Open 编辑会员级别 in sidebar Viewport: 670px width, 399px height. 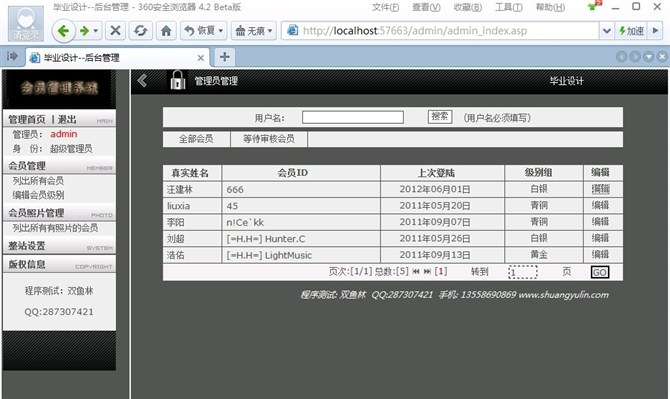(38, 195)
